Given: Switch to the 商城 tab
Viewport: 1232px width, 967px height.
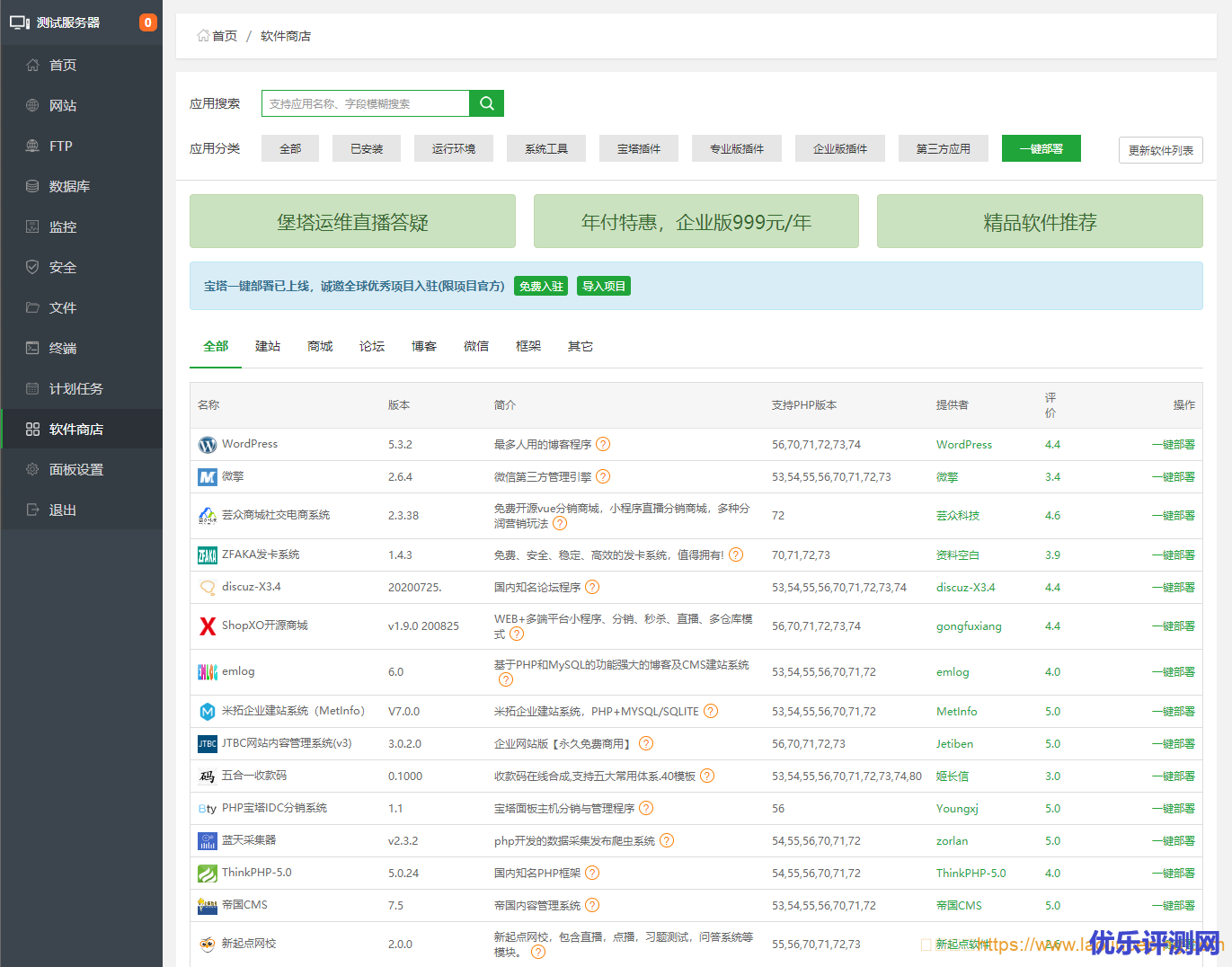Looking at the screenshot, I should (320, 346).
